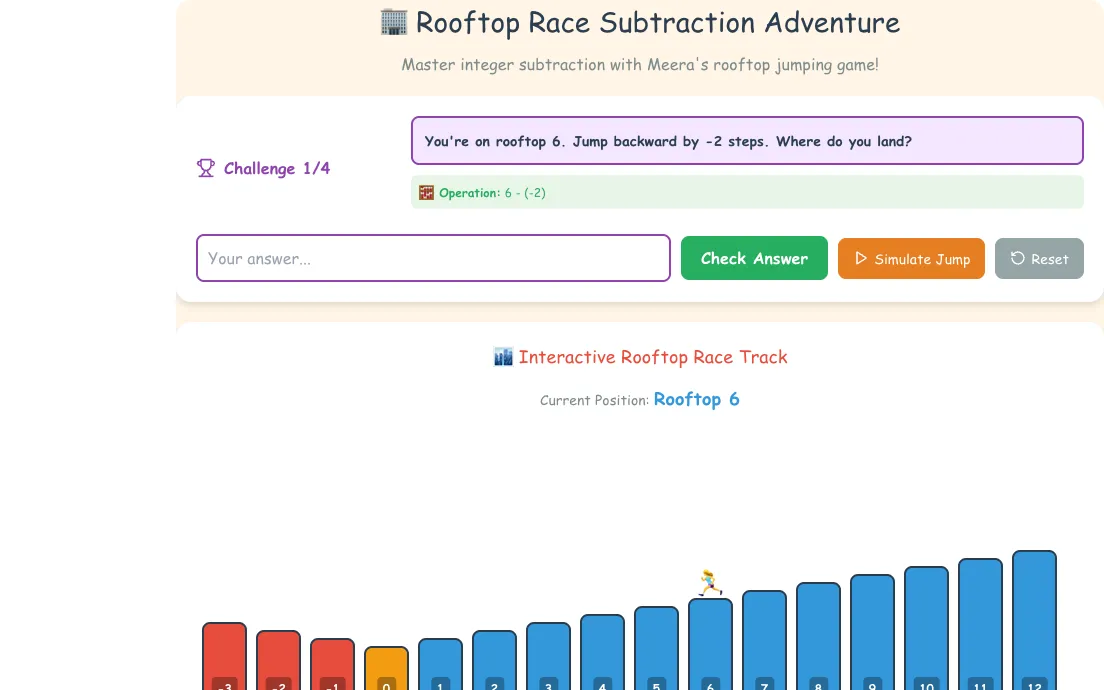The width and height of the screenshot is (1104, 690).
Task: Select the blue rooftop 4 building
Action: pyautogui.click(x=602, y=652)
